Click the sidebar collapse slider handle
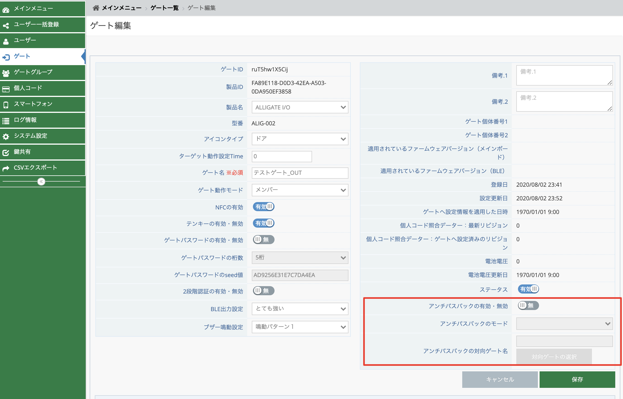This screenshot has width=623, height=399. pyautogui.click(x=41, y=182)
